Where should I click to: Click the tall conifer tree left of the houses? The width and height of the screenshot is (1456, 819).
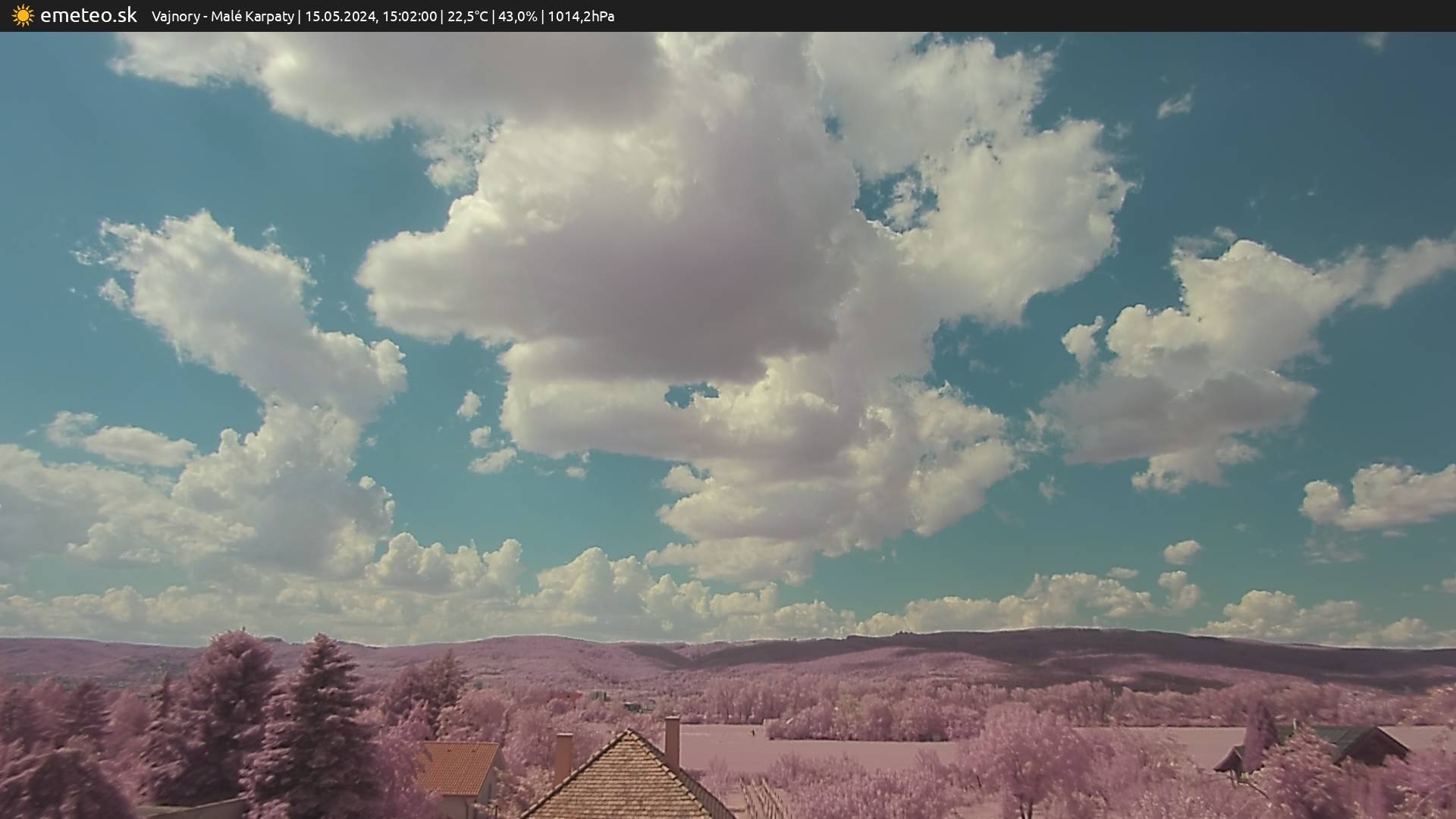coord(317,720)
